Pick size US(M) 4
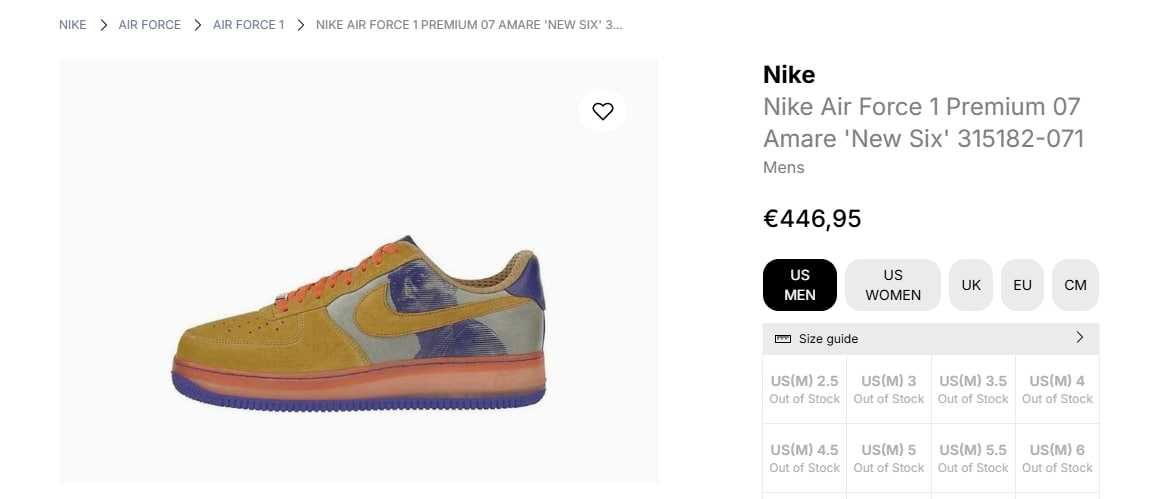Image resolution: width=1150 pixels, height=499 pixels. pos(1057,389)
